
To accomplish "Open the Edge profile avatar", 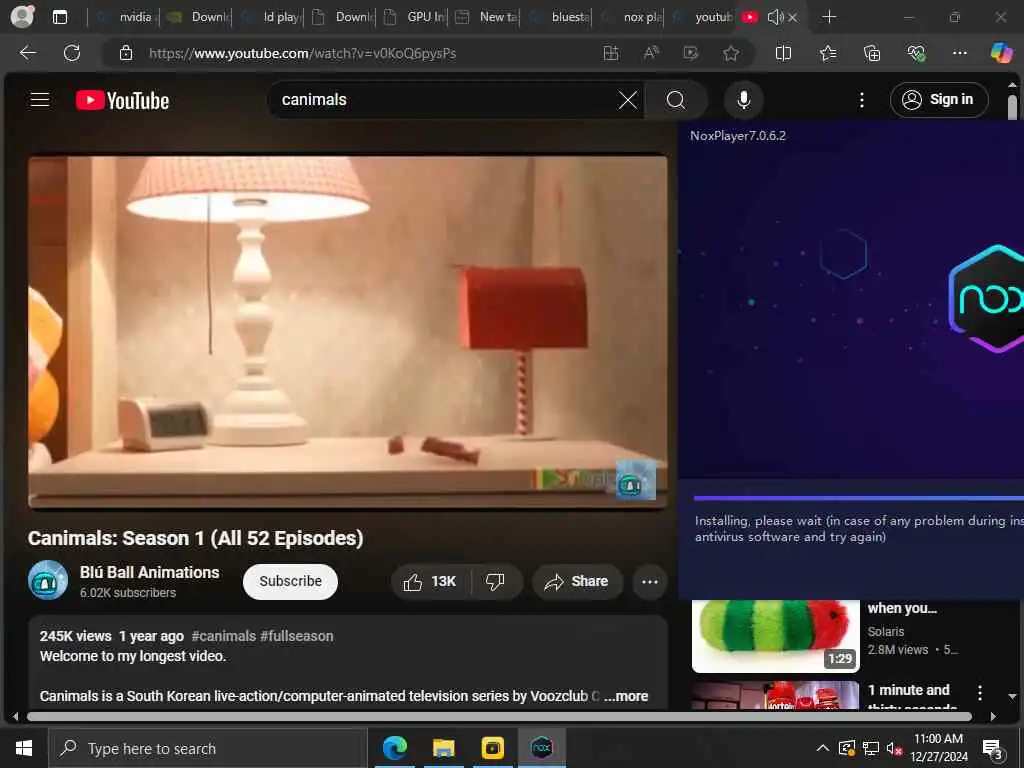I will click(22, 16).
